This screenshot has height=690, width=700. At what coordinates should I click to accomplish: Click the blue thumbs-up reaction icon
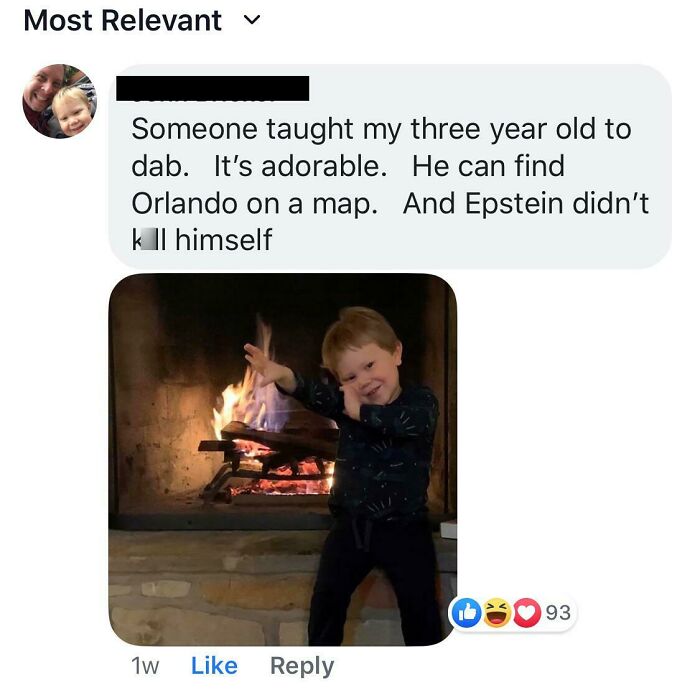click(467, 612)
